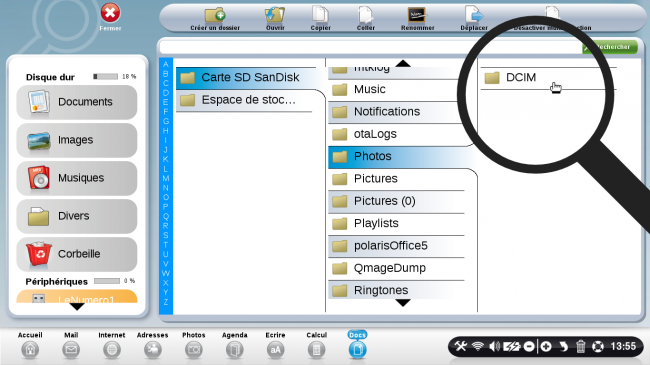Click the plus zoom-in tray icon
Screen dimensions: 650x365
pos(546,346)
